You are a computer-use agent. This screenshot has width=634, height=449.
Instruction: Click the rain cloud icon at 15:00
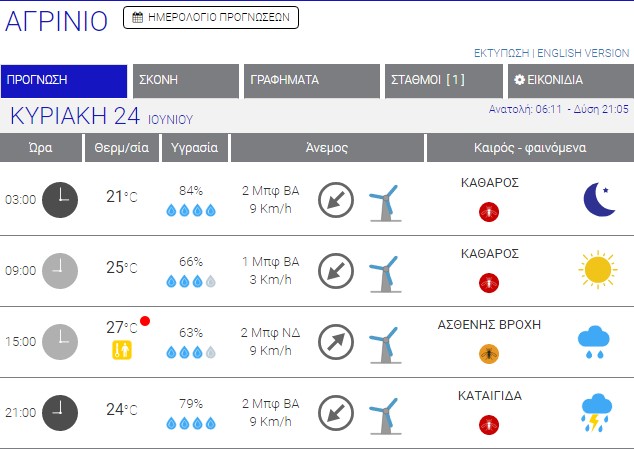point(598,343)
